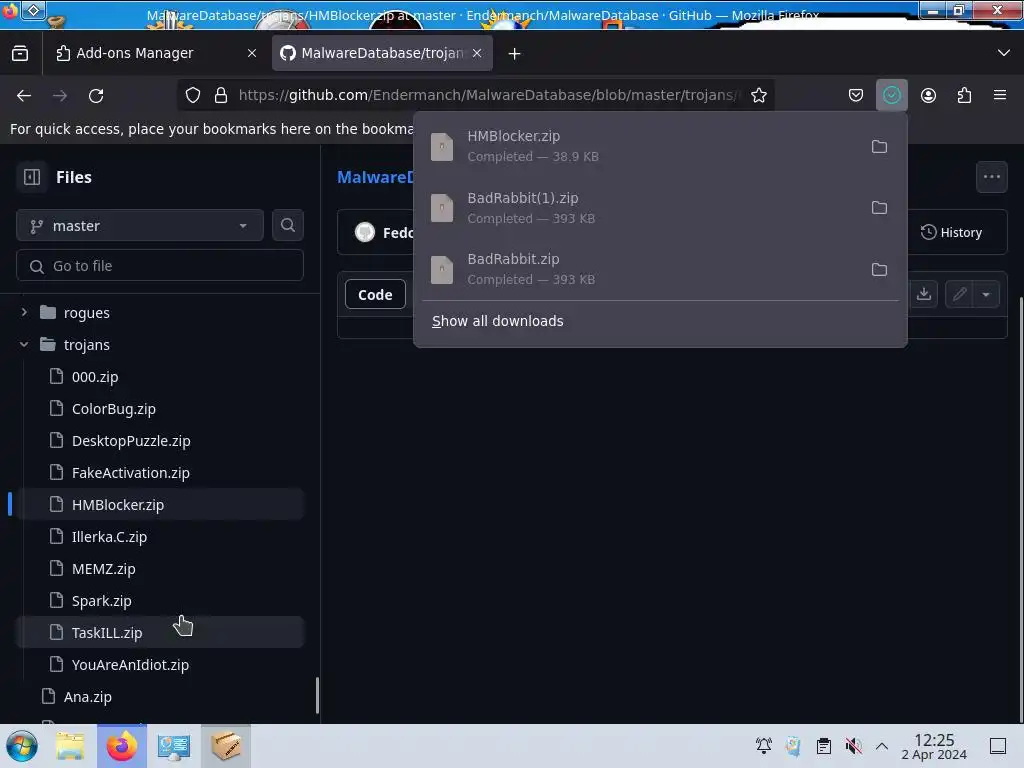Screen dimensions: 1024x768
Task: Open Firefox View in the tab bar
Action: click(x=20, y=53)
